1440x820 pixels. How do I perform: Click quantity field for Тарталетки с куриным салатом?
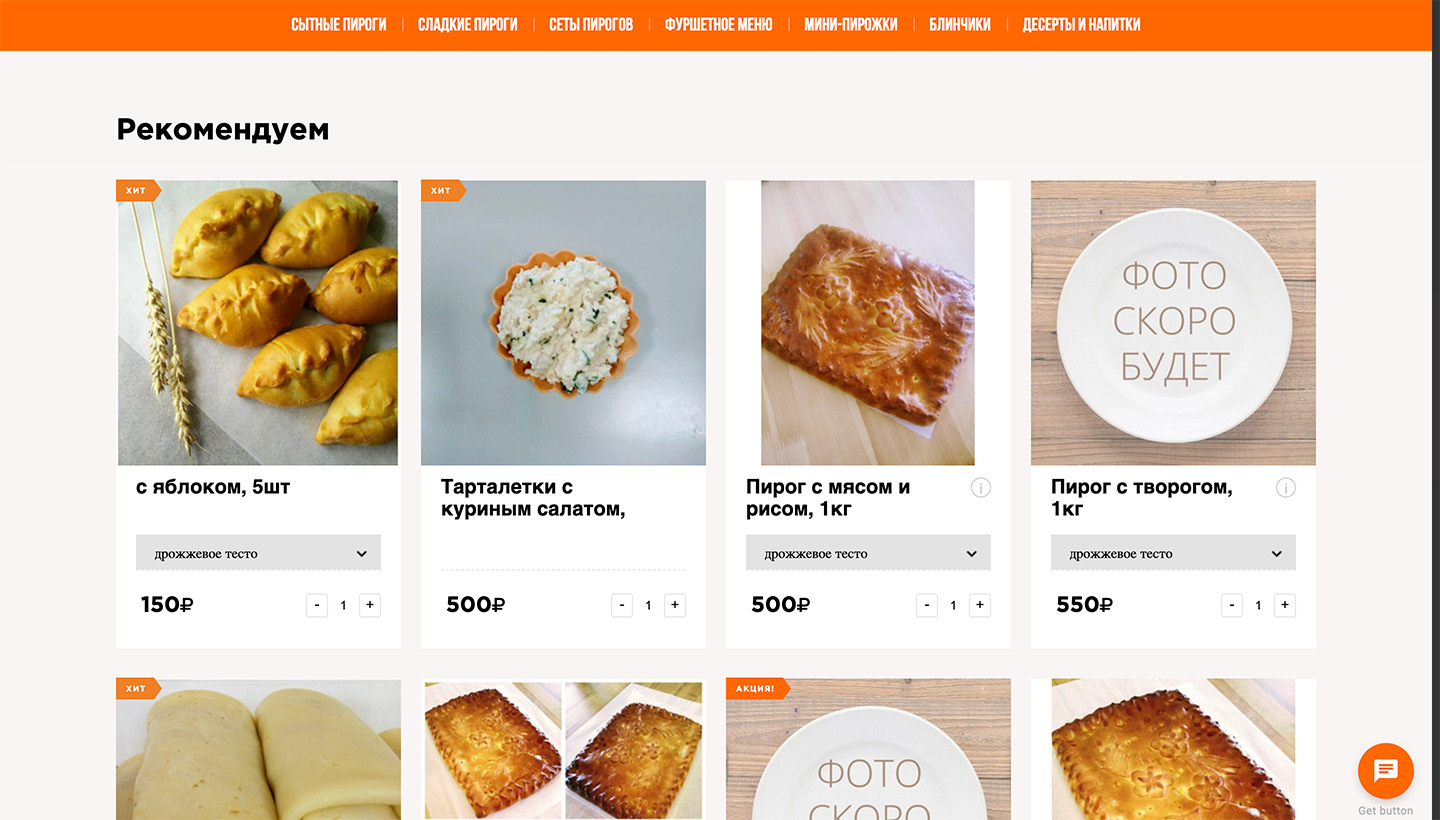coord(648,605)
